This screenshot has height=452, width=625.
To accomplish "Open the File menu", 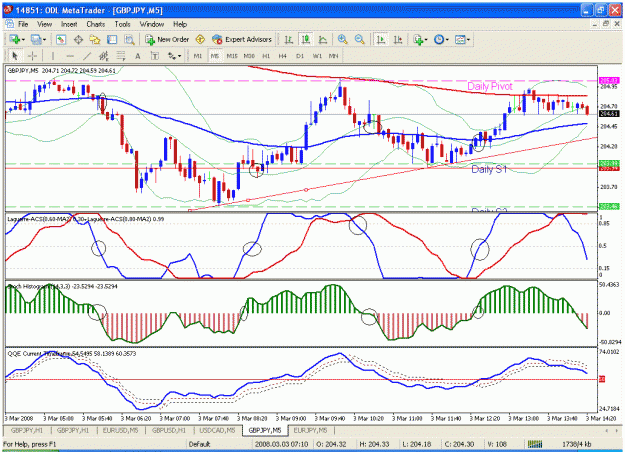I will tap(23, 24).
